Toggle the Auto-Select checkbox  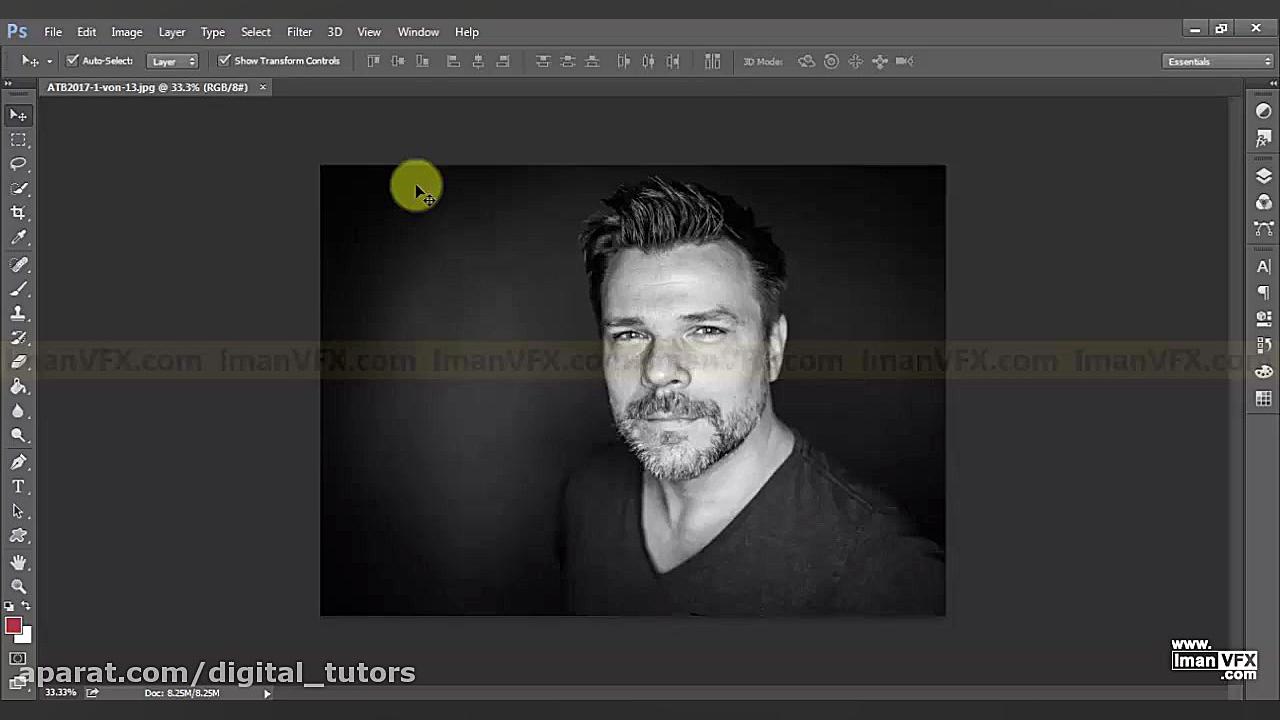click(x=72, y=61)
